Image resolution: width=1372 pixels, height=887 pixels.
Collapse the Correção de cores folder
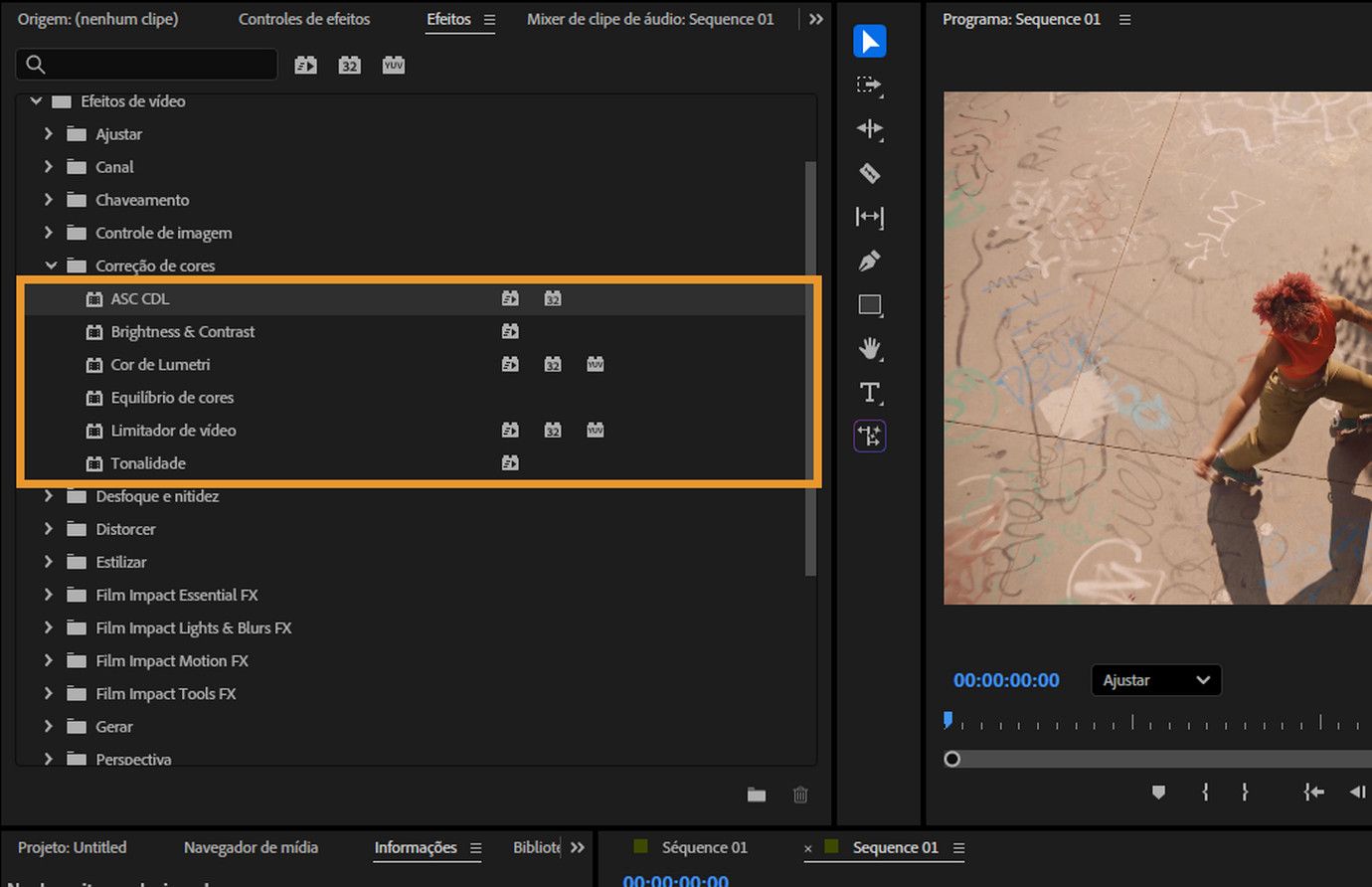[x=51, y=266]
